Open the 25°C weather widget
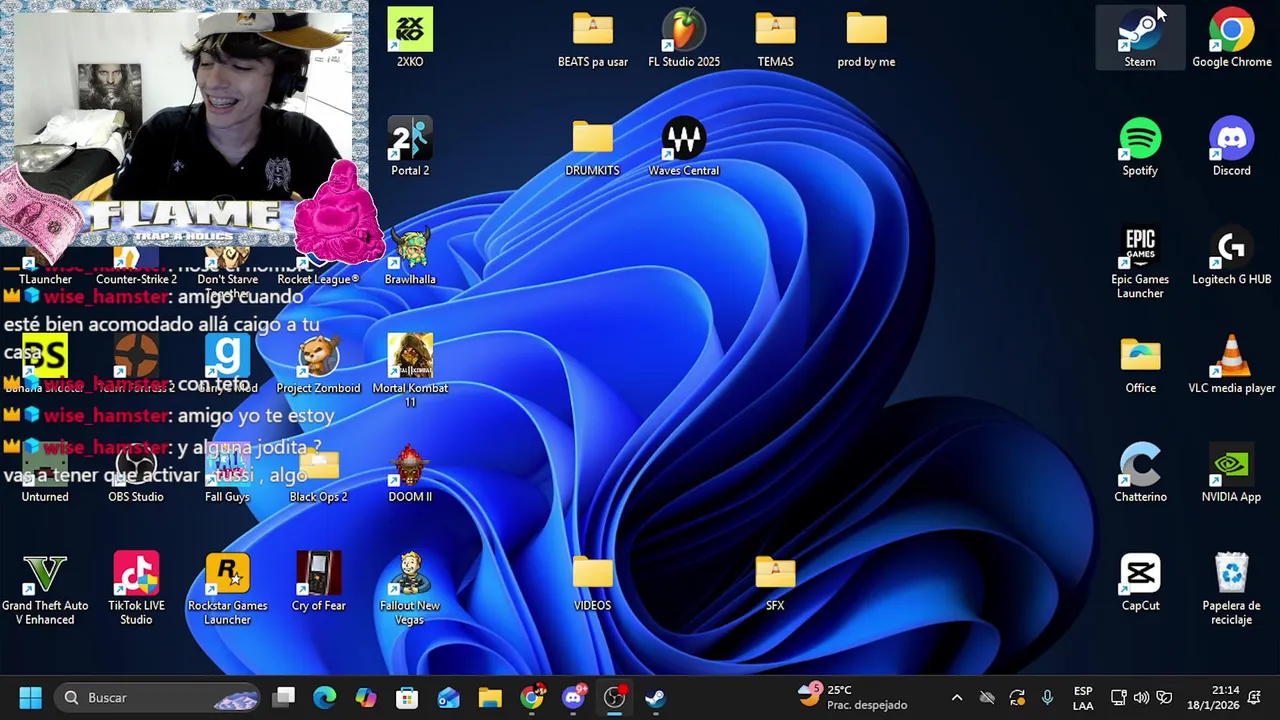 (852, 697)
